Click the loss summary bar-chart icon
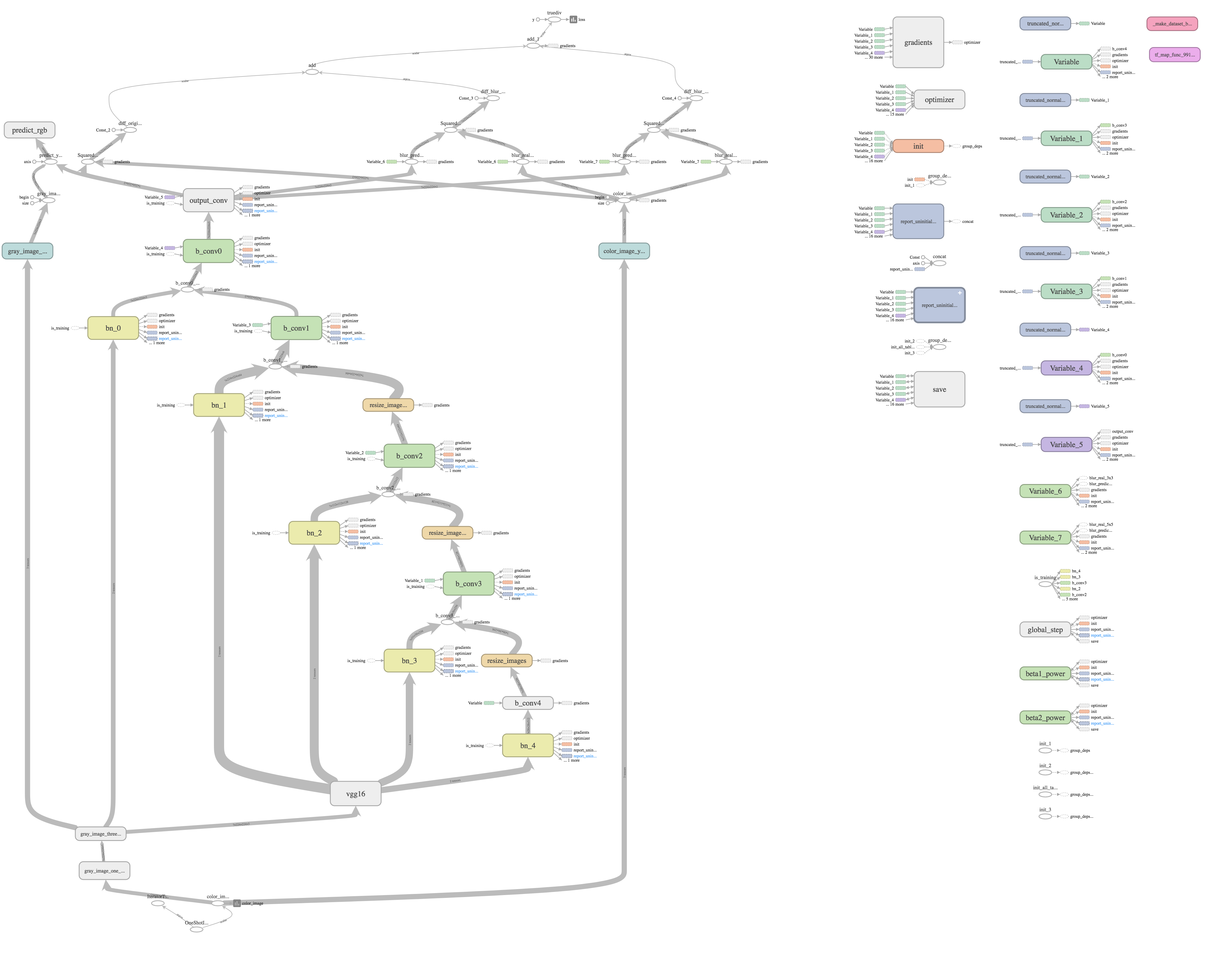1232x956 pixels. coord(573,20)
